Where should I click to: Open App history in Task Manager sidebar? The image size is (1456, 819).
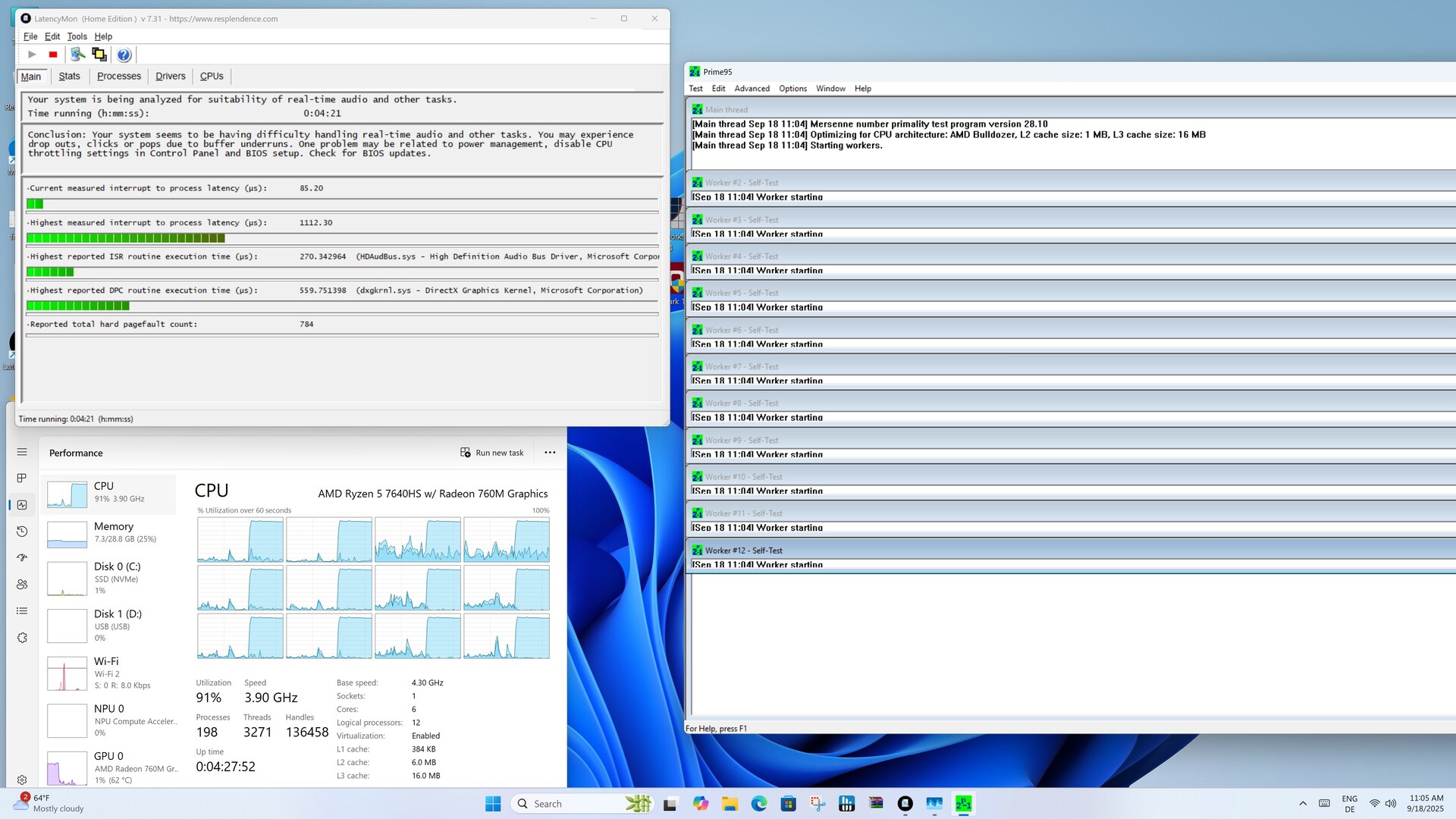click(22, 532)
